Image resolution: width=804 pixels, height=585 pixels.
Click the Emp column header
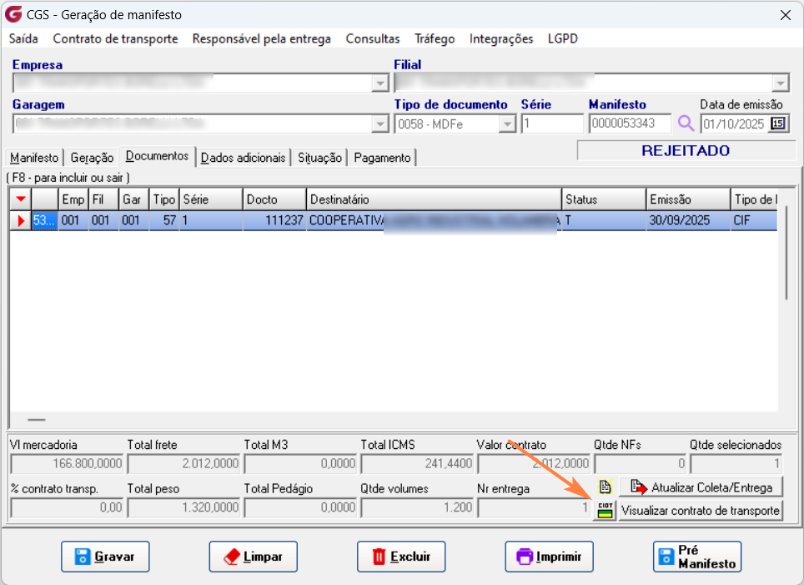coord(73,199)
